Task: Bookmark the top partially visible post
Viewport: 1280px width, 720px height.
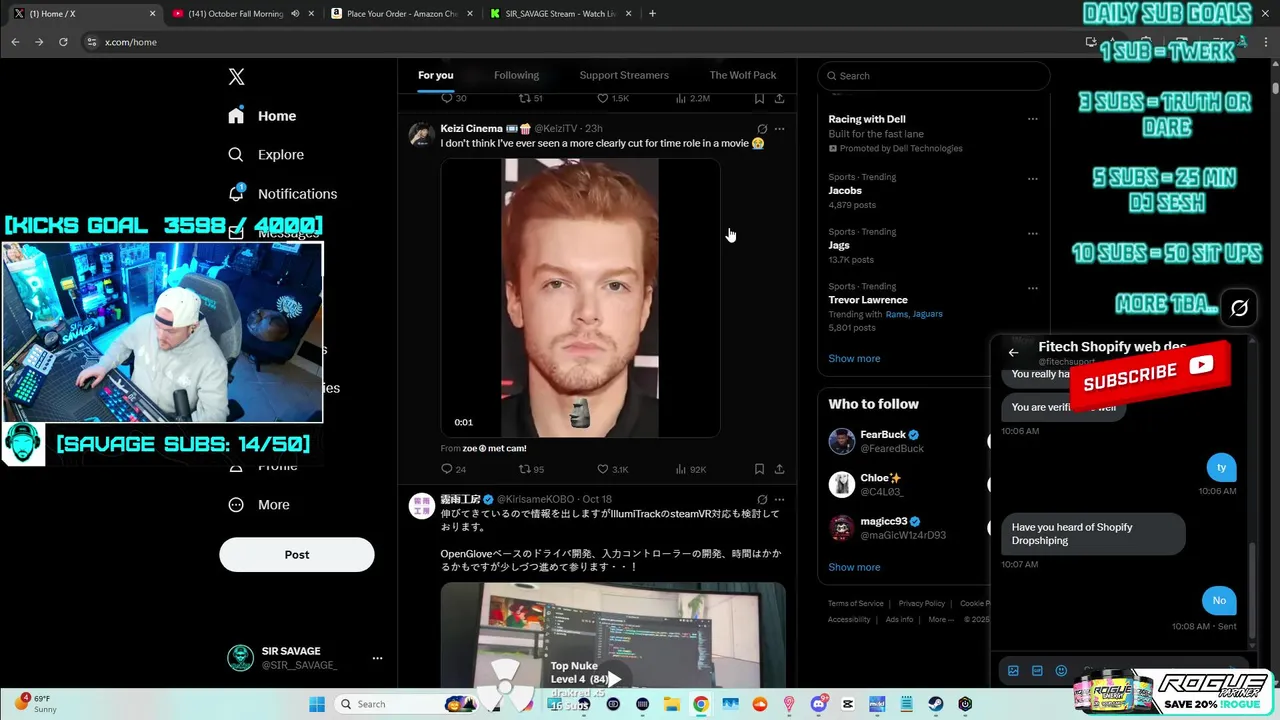Action: click(x=759, y=98)
